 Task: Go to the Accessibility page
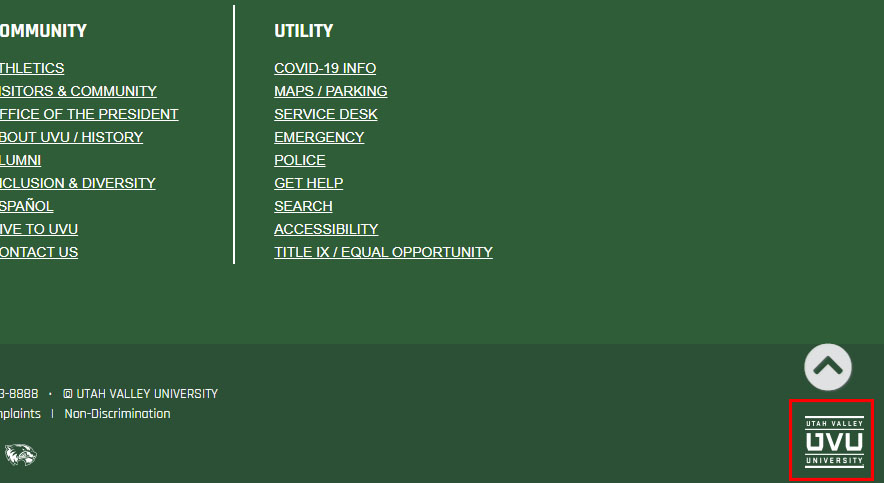pos(326,229)
